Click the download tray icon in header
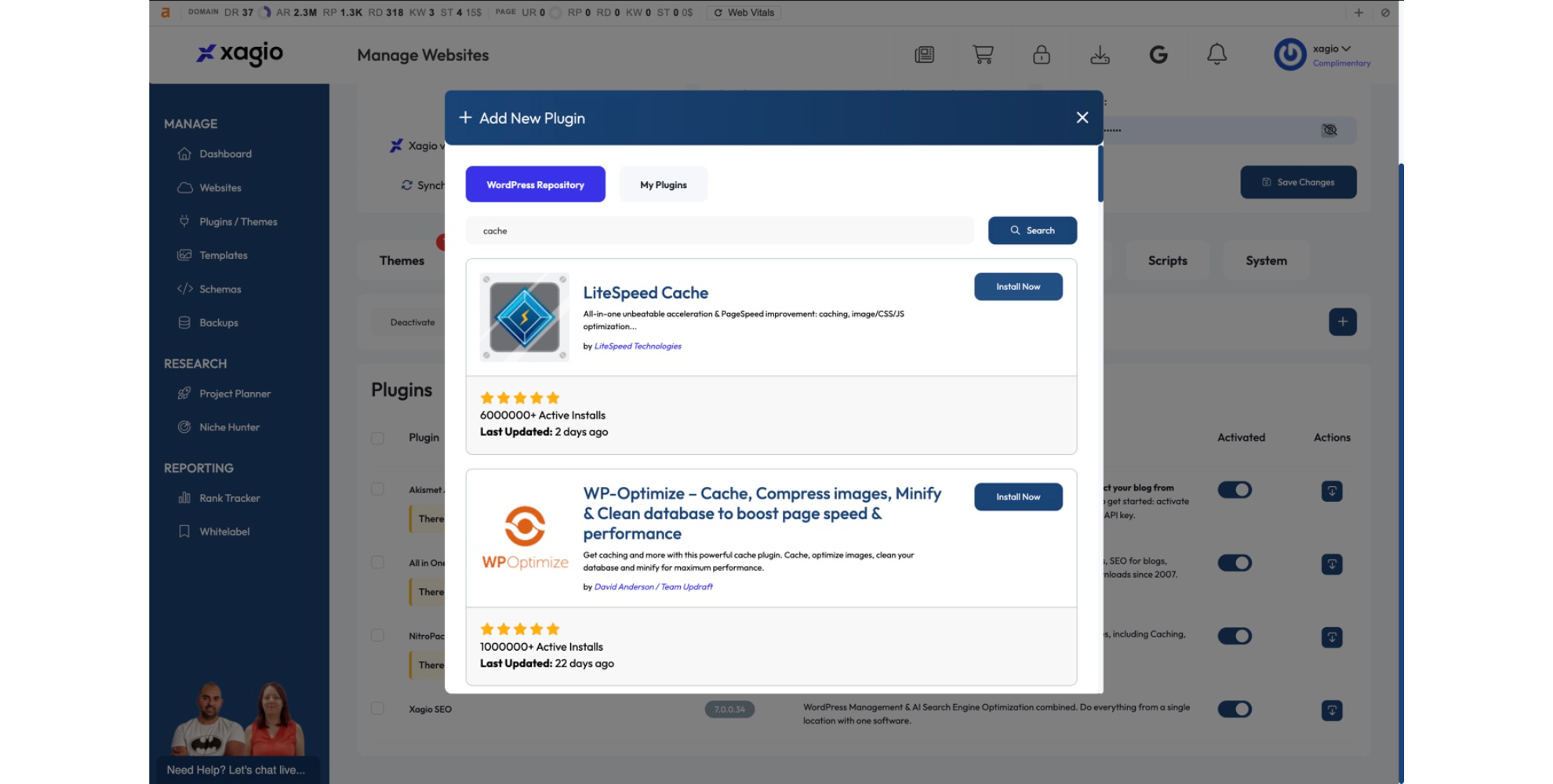Screen dimensions: 1553x784 [x=1100, y=55]
